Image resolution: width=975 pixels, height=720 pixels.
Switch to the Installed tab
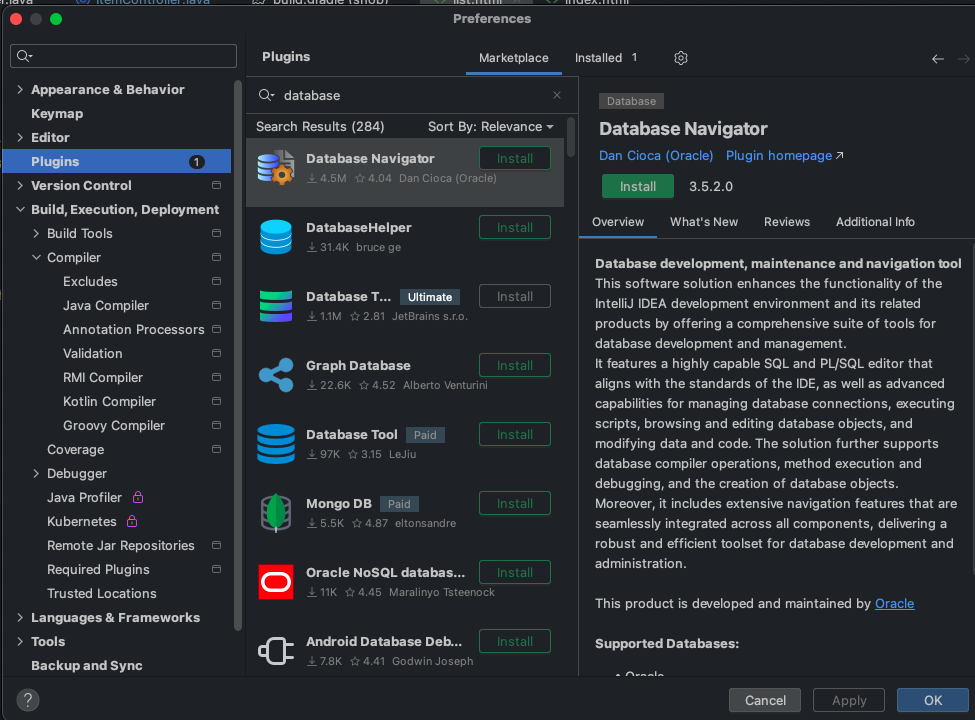(x=606, y=58)
